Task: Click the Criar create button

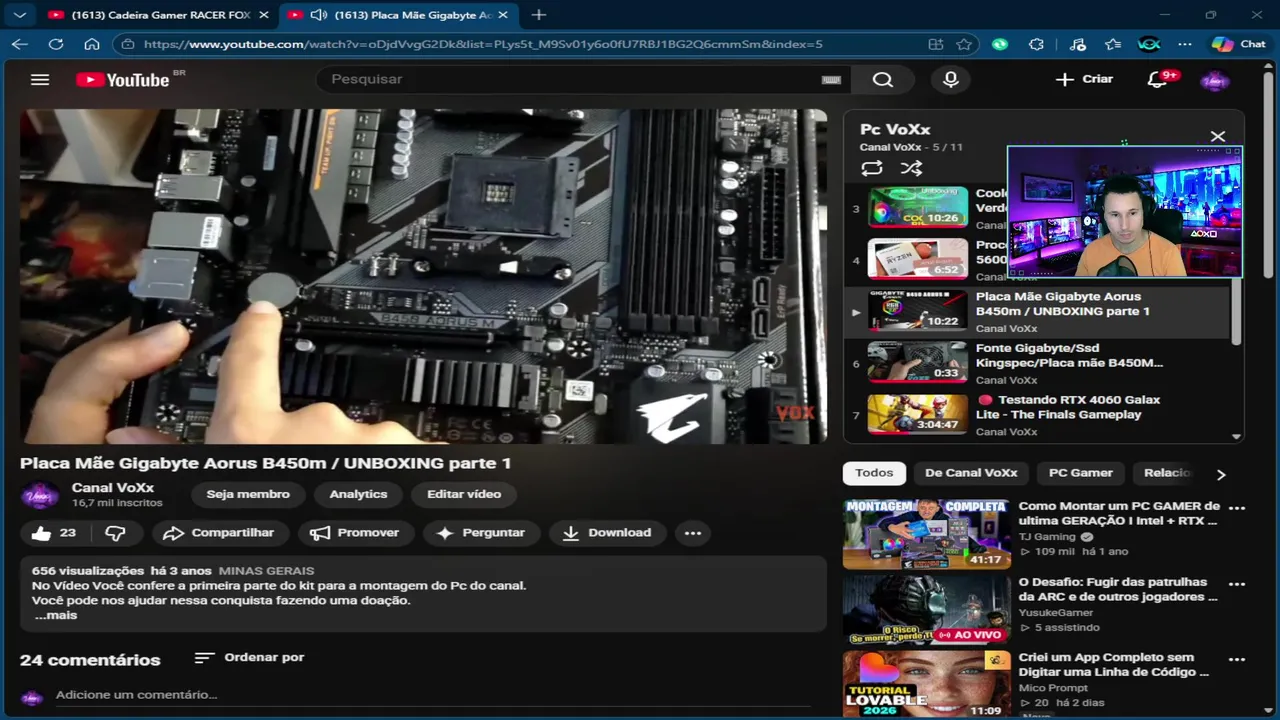Action: (1084, 79)
